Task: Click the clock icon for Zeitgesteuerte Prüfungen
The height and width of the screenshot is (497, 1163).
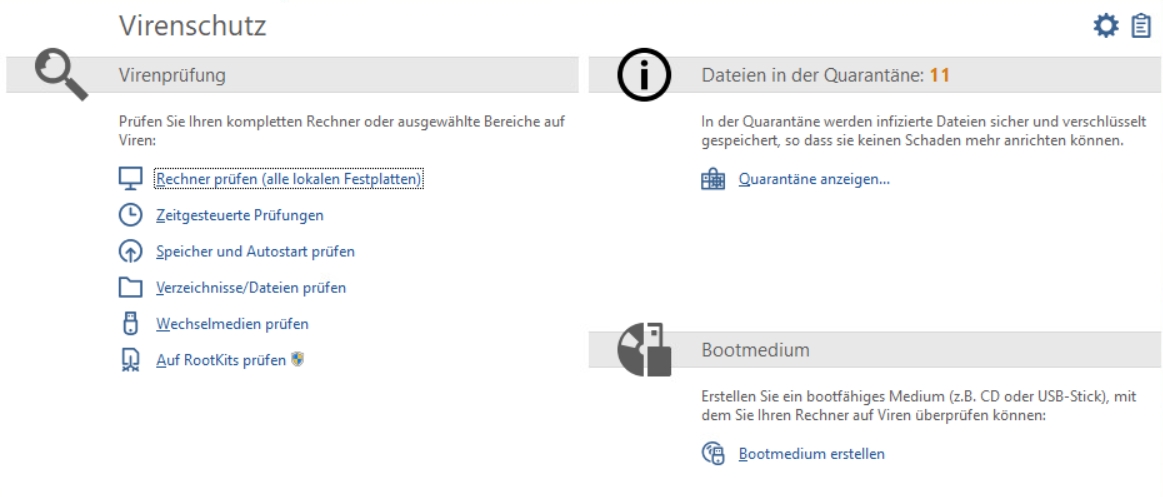Action: [x=130, y=215]
